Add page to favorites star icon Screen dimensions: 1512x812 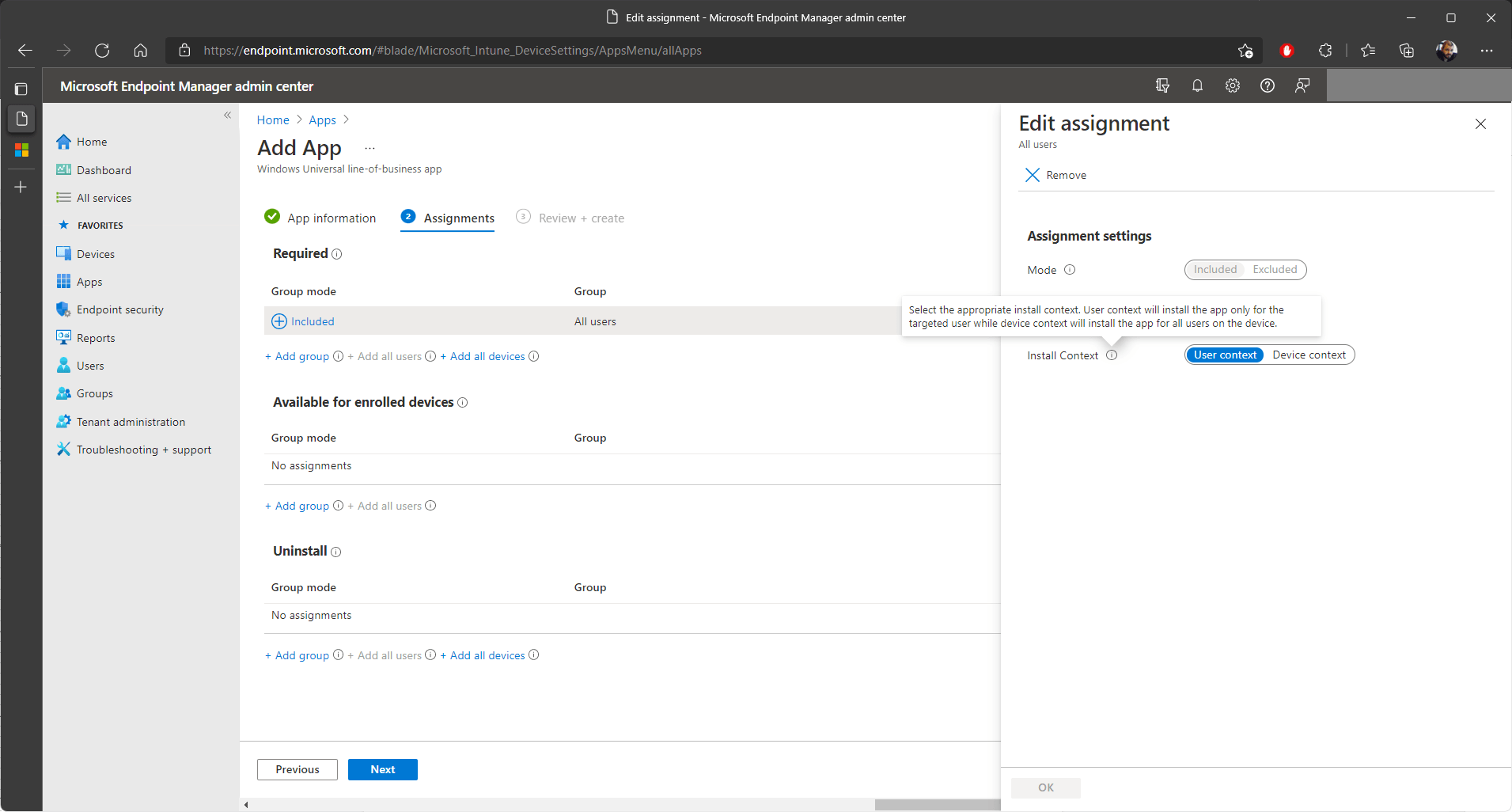point(1245,51)
